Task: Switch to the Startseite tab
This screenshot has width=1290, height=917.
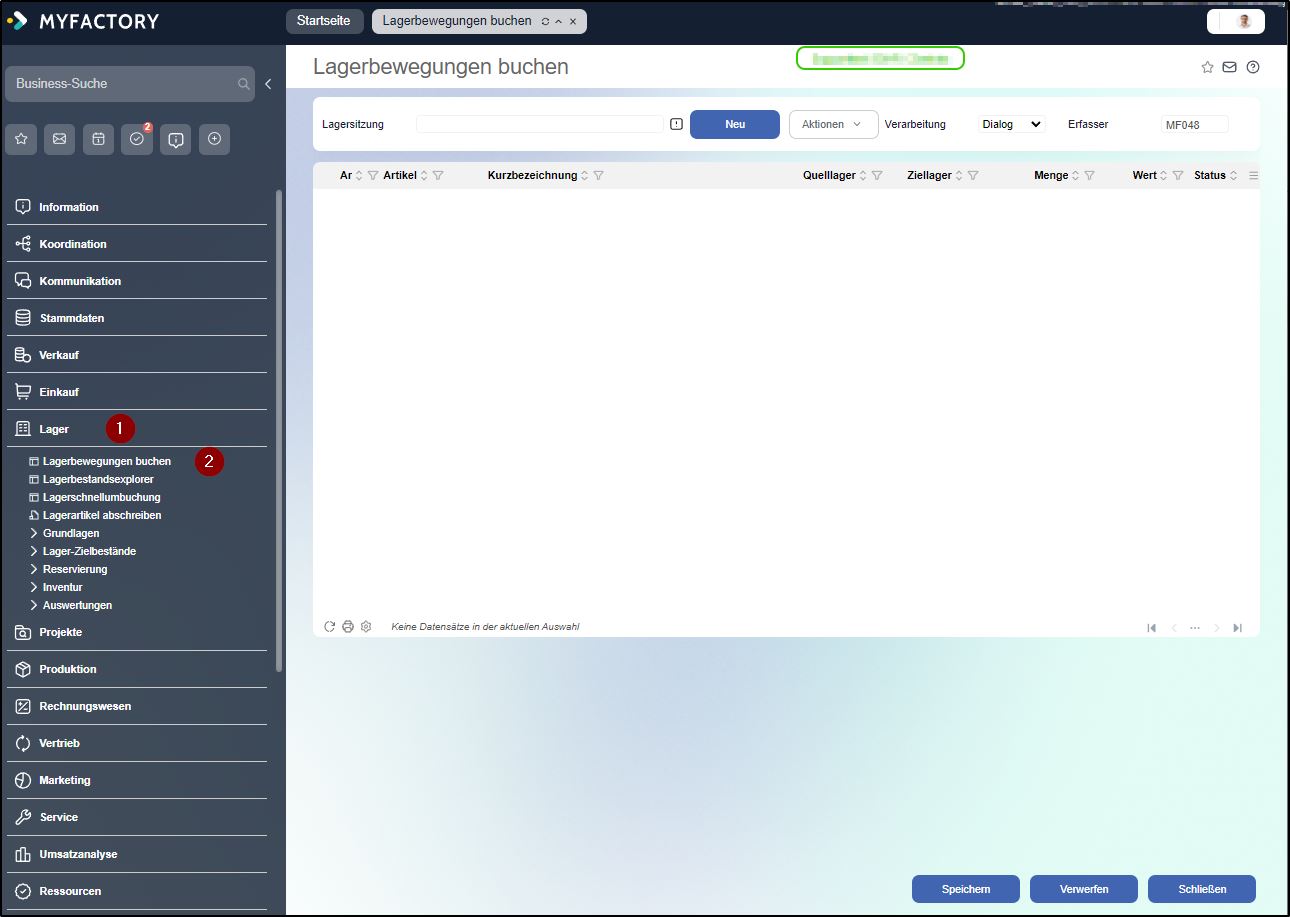Action: click(x=324, y=21)
